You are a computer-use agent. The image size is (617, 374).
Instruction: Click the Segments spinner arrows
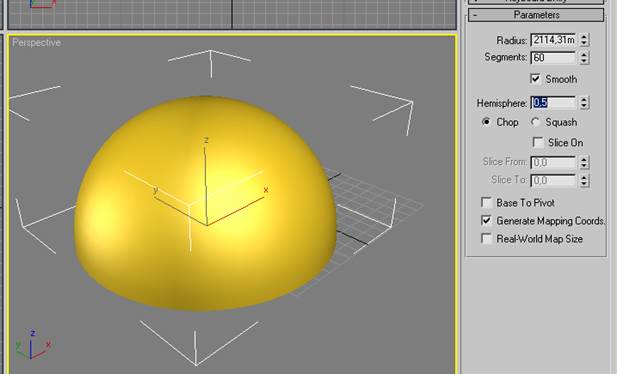pyautogui.click(x=584, y=58)
